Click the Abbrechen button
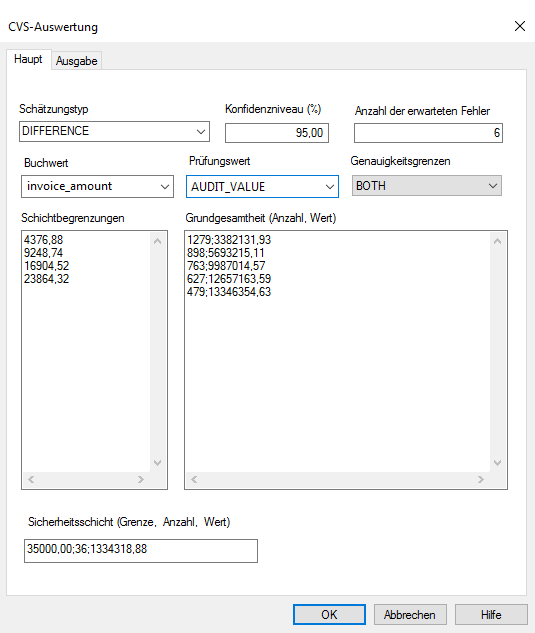 tap(410, 614)
